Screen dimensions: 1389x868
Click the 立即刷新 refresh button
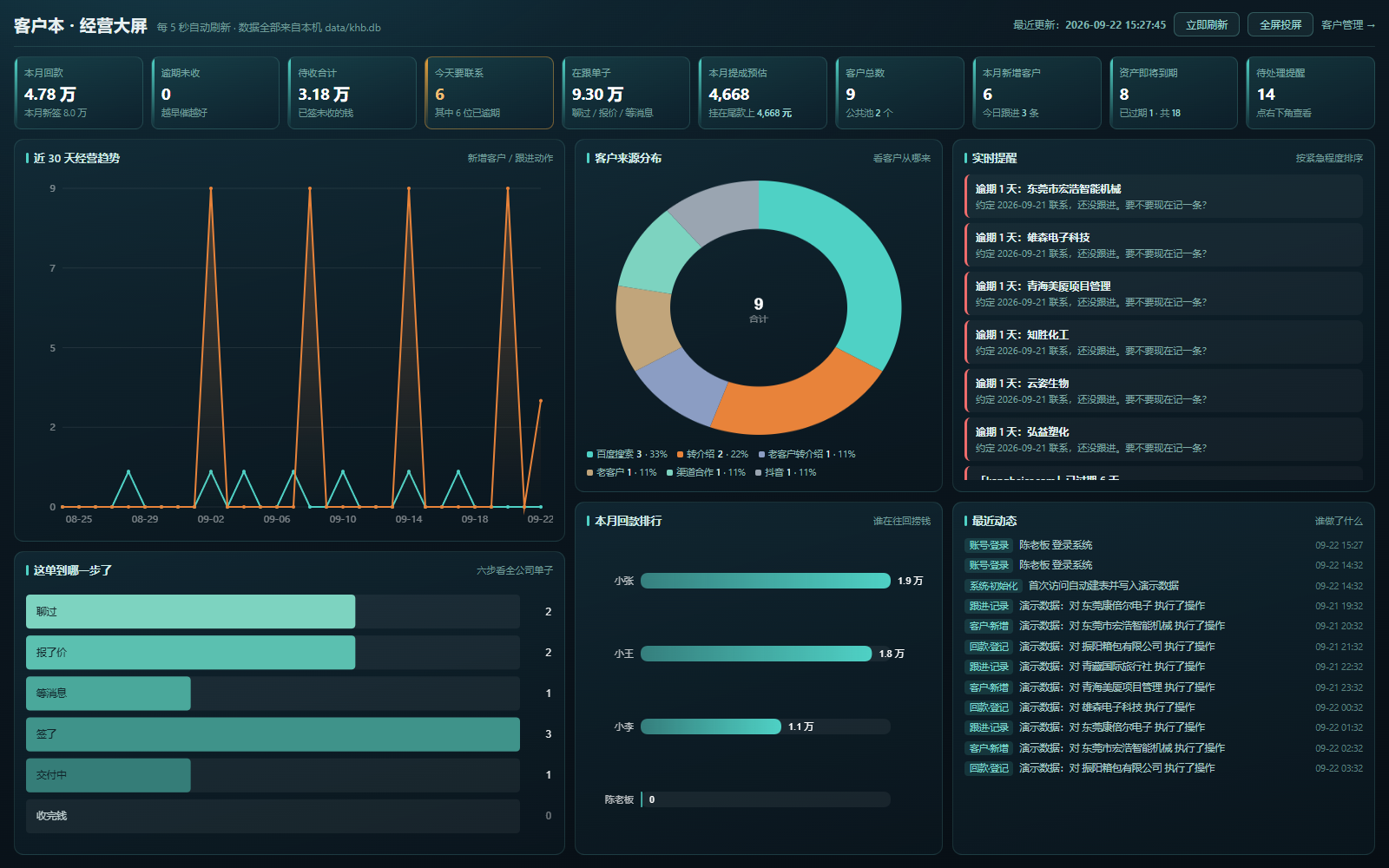coord(1207,24)
